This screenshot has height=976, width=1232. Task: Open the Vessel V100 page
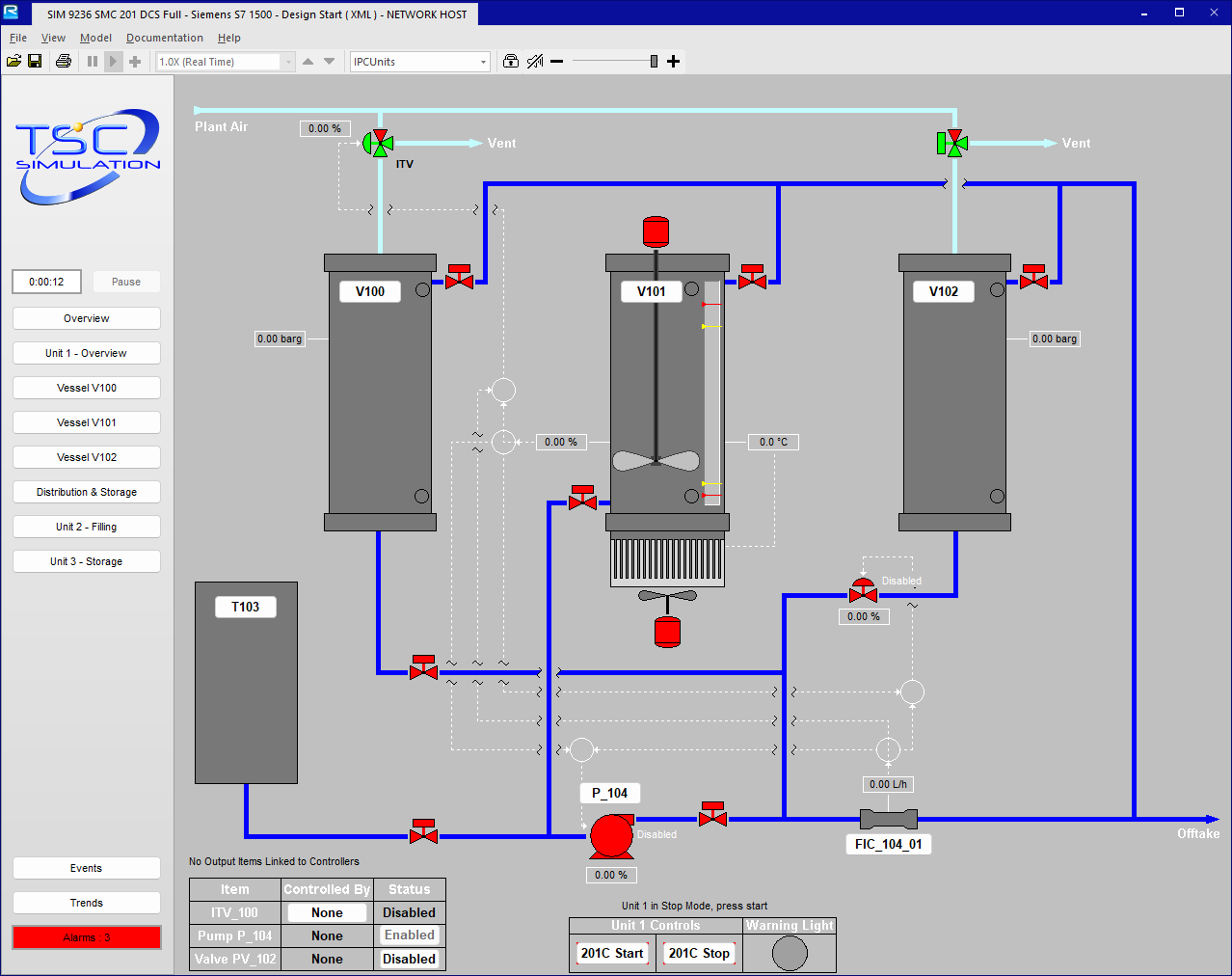(87, 388)
